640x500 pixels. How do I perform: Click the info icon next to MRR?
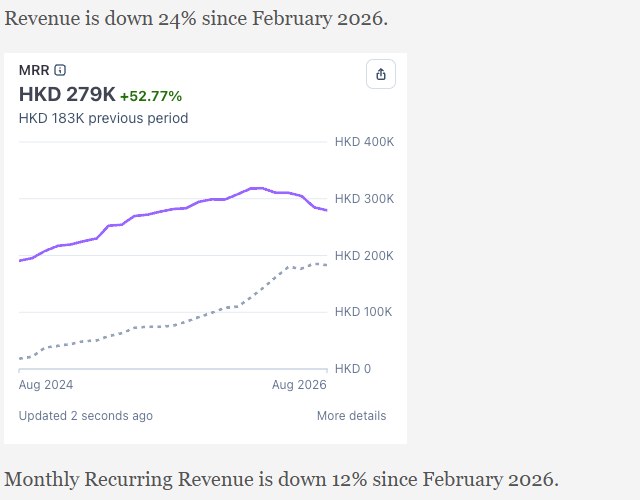(60, 70)
